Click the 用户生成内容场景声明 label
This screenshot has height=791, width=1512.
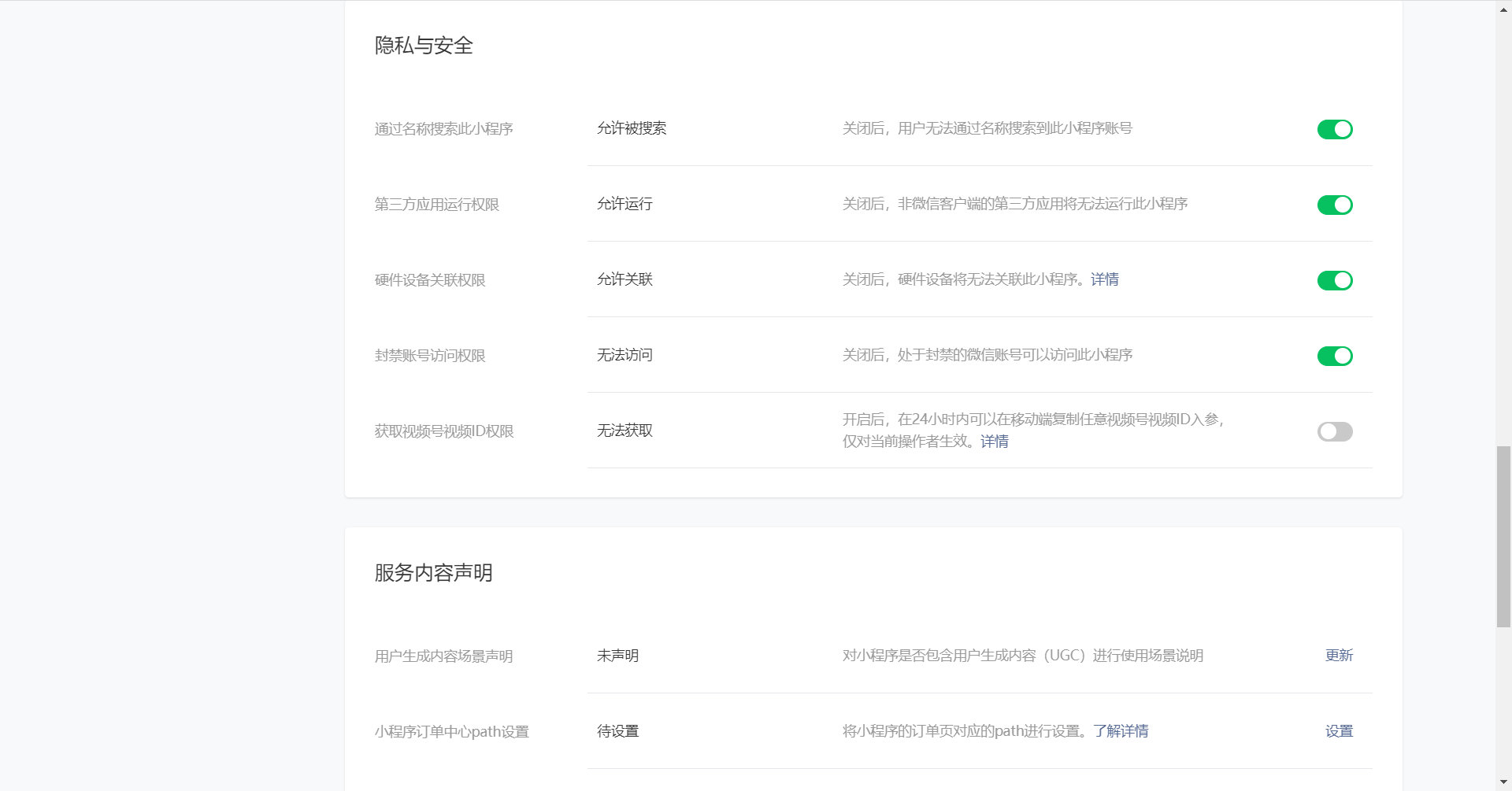point(444,656)
